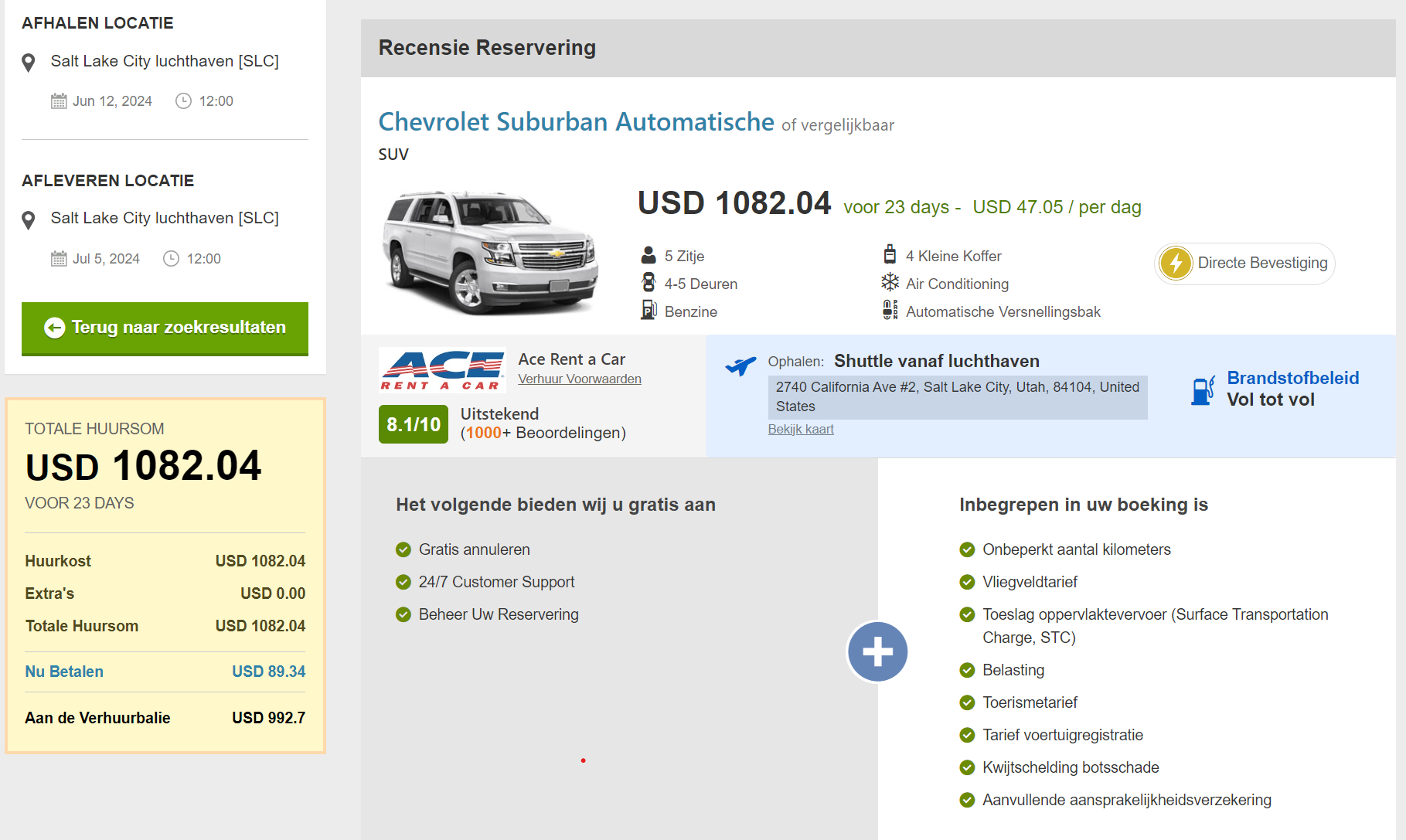Click the Chevrolet Suburban car image
The image size is (1406, 840).
click(490, 253)
